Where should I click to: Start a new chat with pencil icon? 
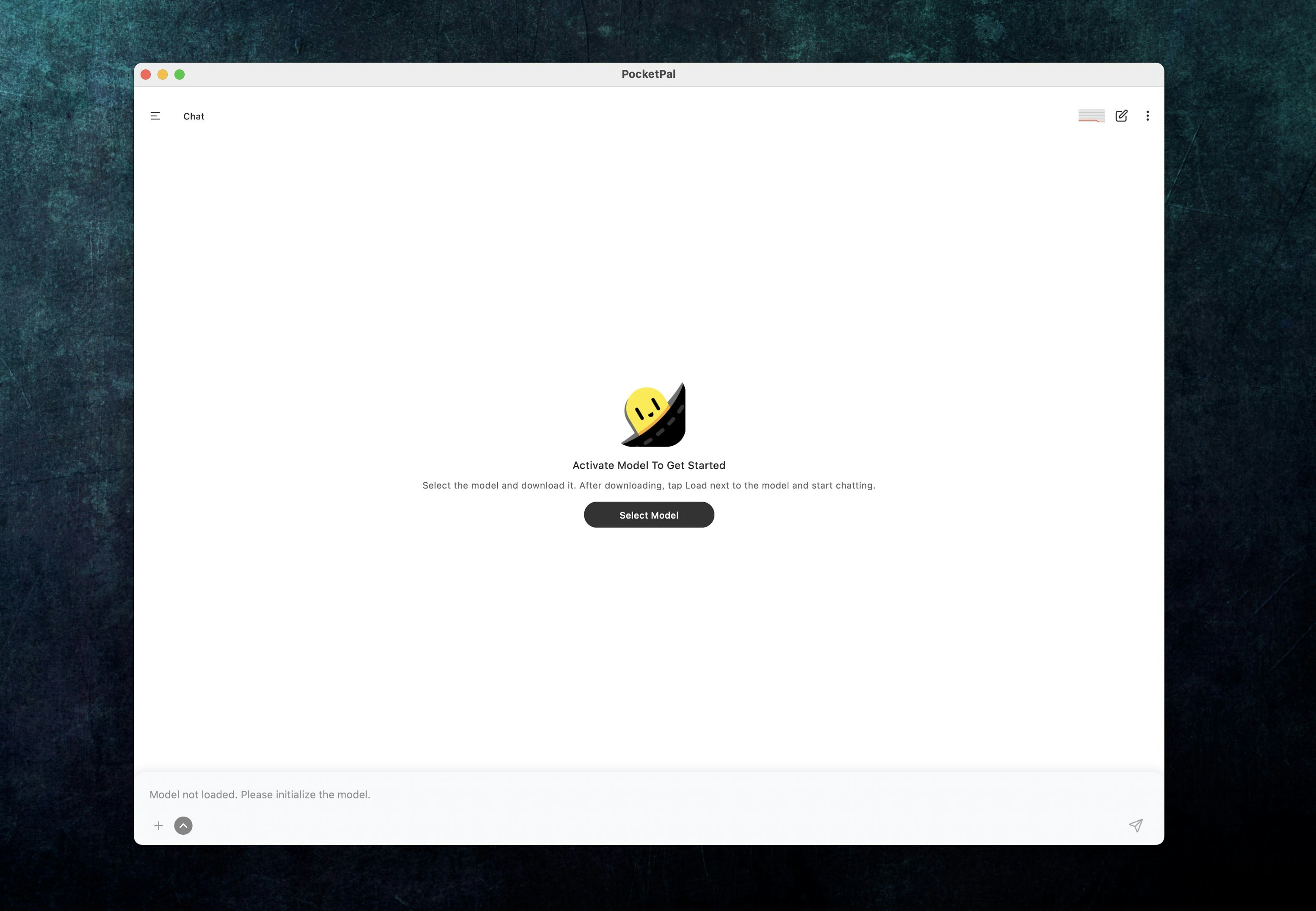(1121, 116)
